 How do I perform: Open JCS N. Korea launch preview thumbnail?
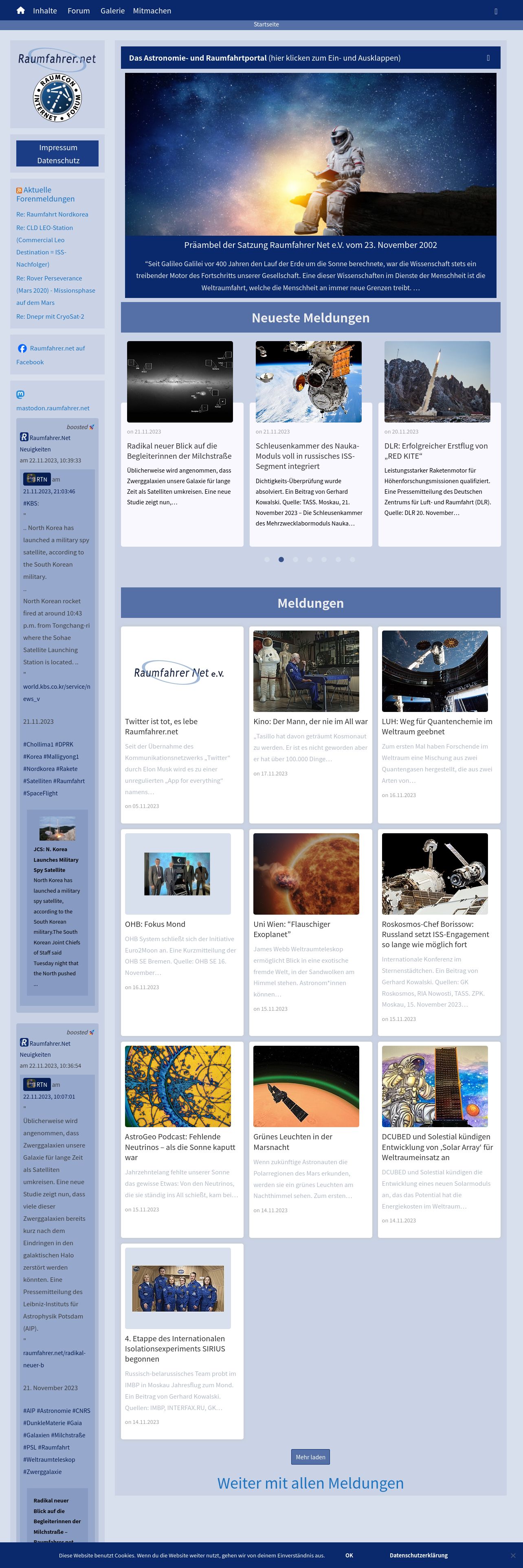point(57,828)
